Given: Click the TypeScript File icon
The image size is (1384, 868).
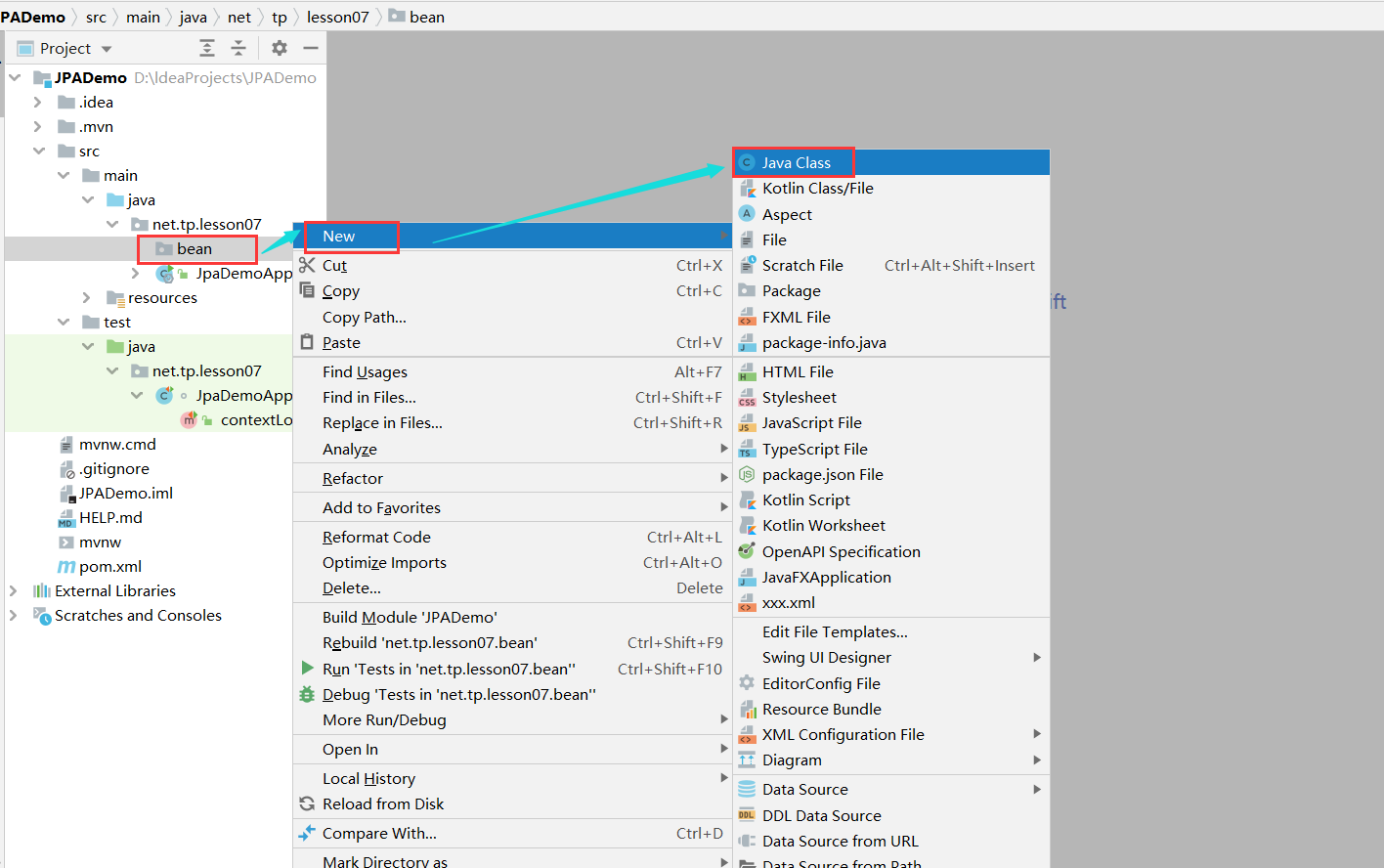Looking at the screenshot, I should coord(748,449).
